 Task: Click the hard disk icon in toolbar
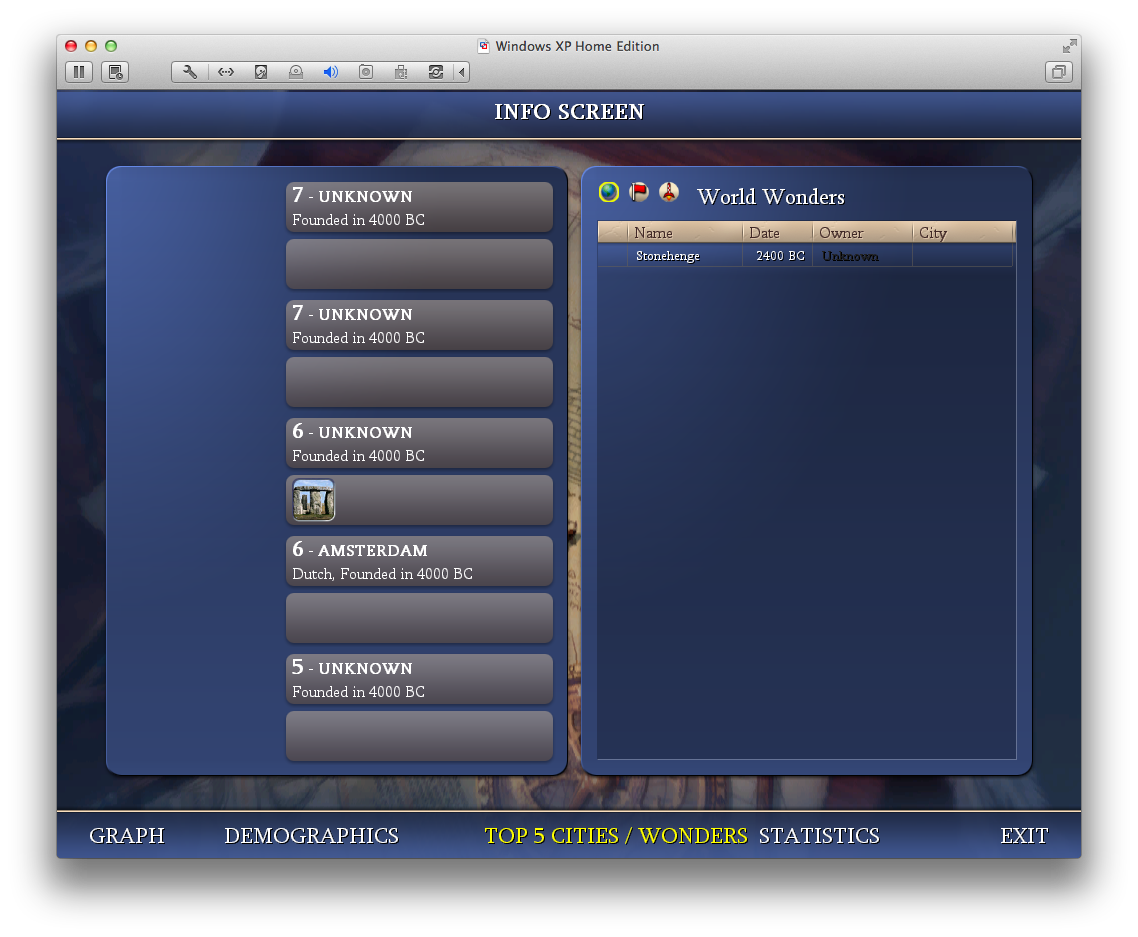pos(261,72)
